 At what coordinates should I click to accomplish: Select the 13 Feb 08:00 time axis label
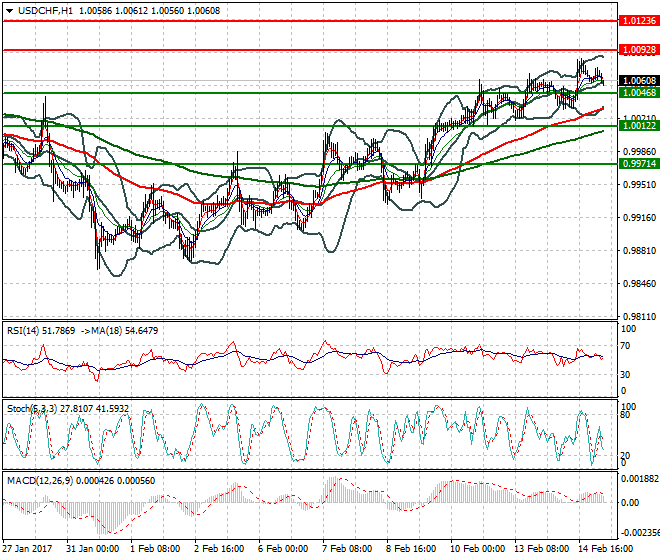pos(541,549)
